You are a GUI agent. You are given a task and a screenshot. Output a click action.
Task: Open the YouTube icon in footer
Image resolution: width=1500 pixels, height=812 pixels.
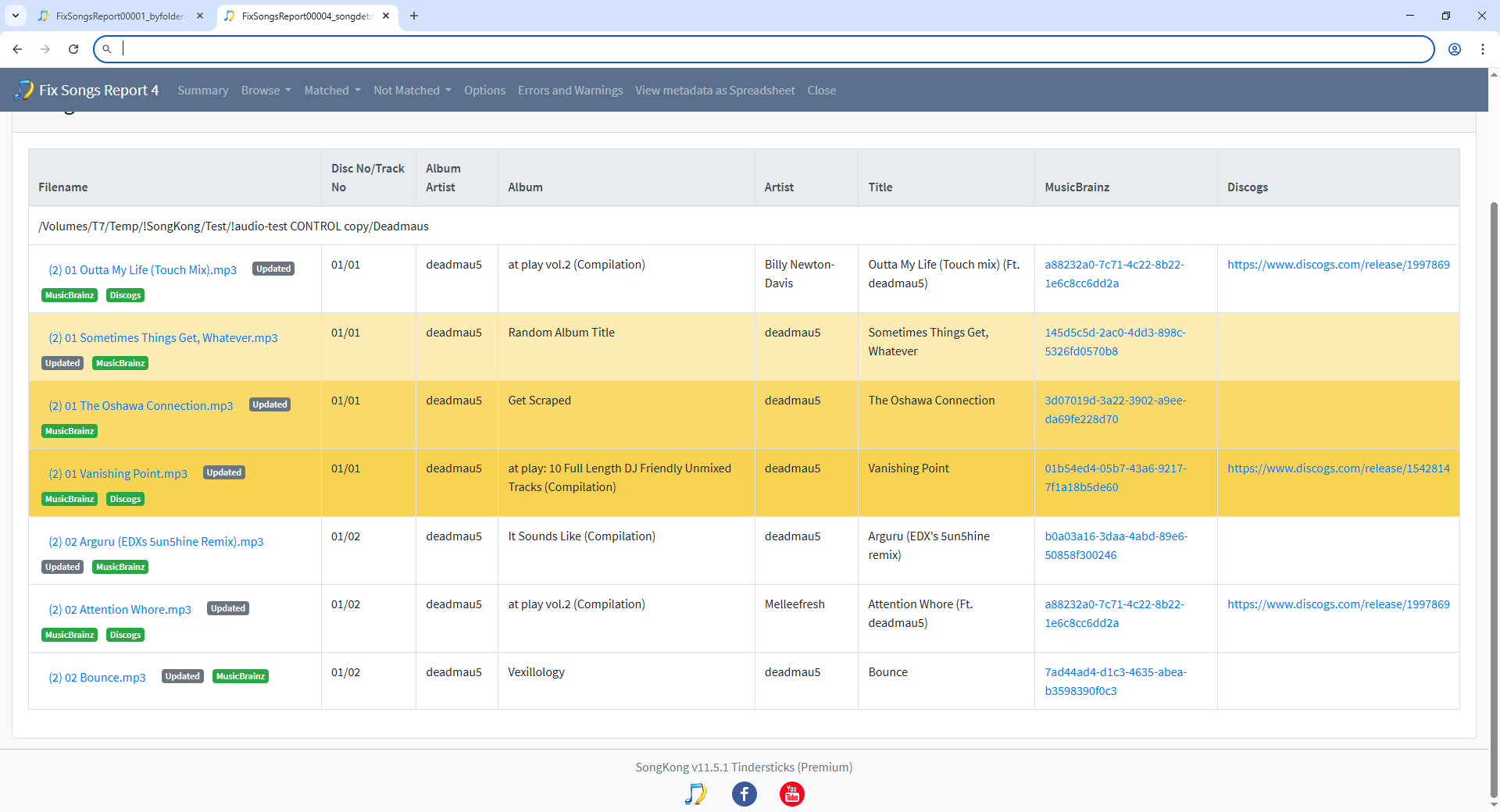[792, 794]
